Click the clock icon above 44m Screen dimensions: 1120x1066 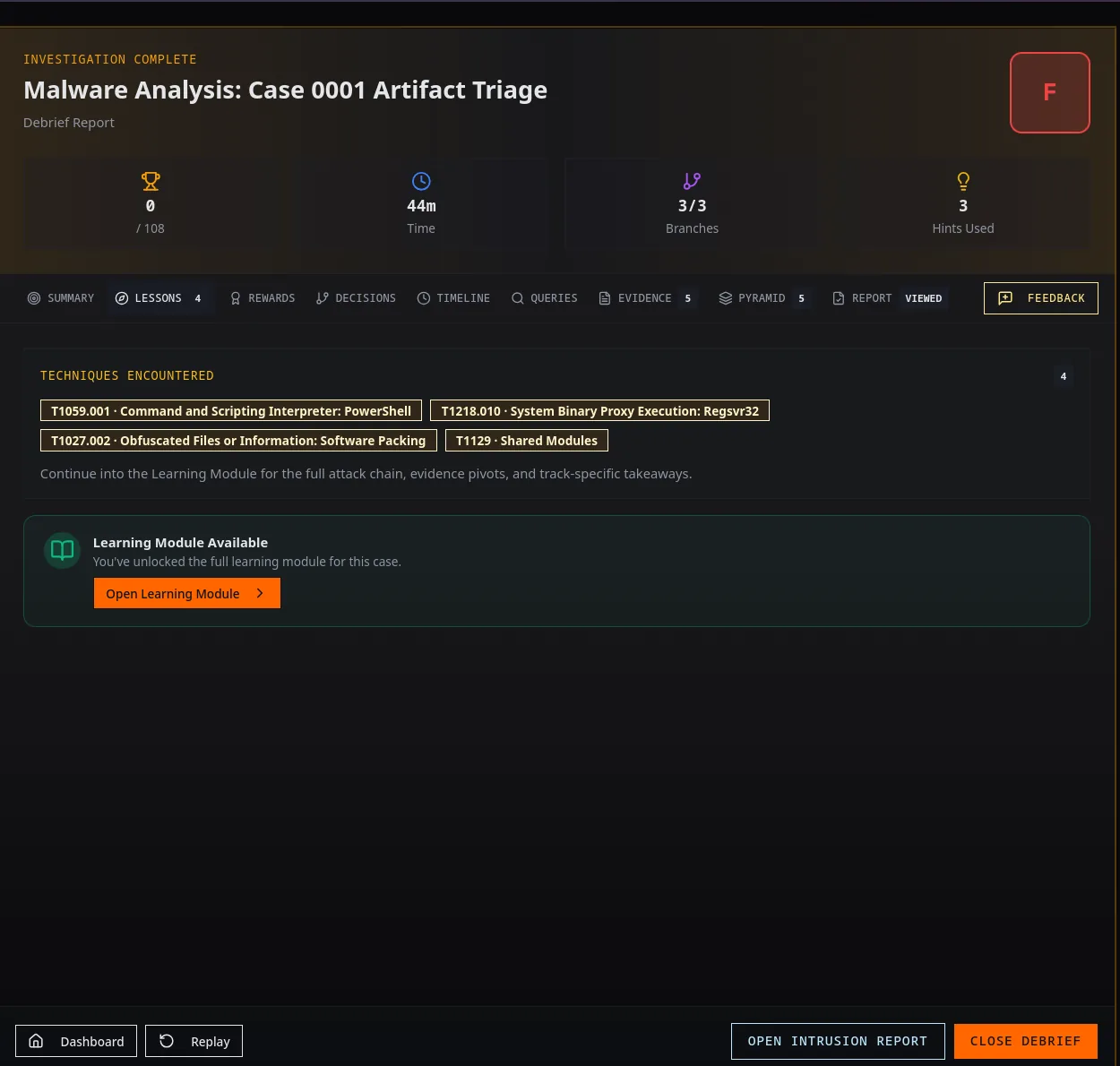coord(421,181)
